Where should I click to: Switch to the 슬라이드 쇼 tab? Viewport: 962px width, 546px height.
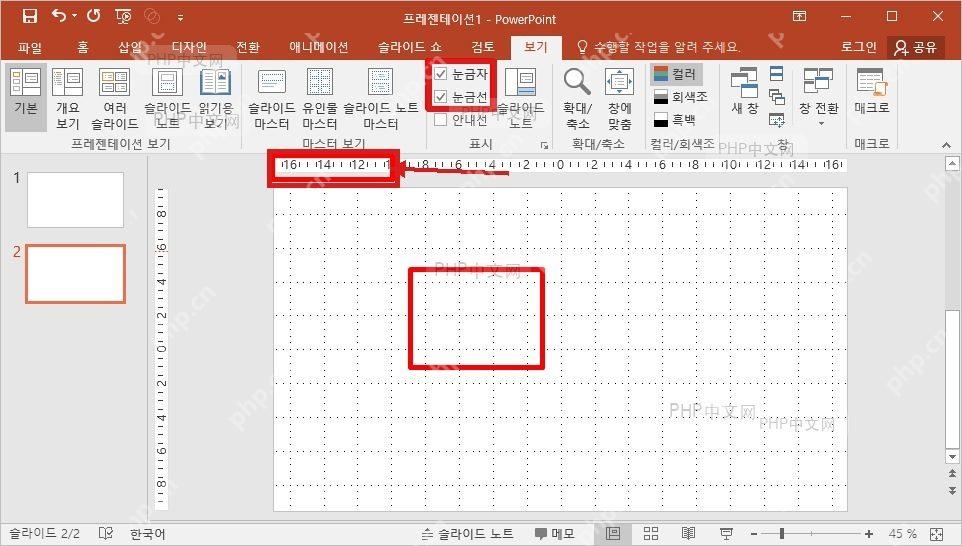click(x=410, y=47)
